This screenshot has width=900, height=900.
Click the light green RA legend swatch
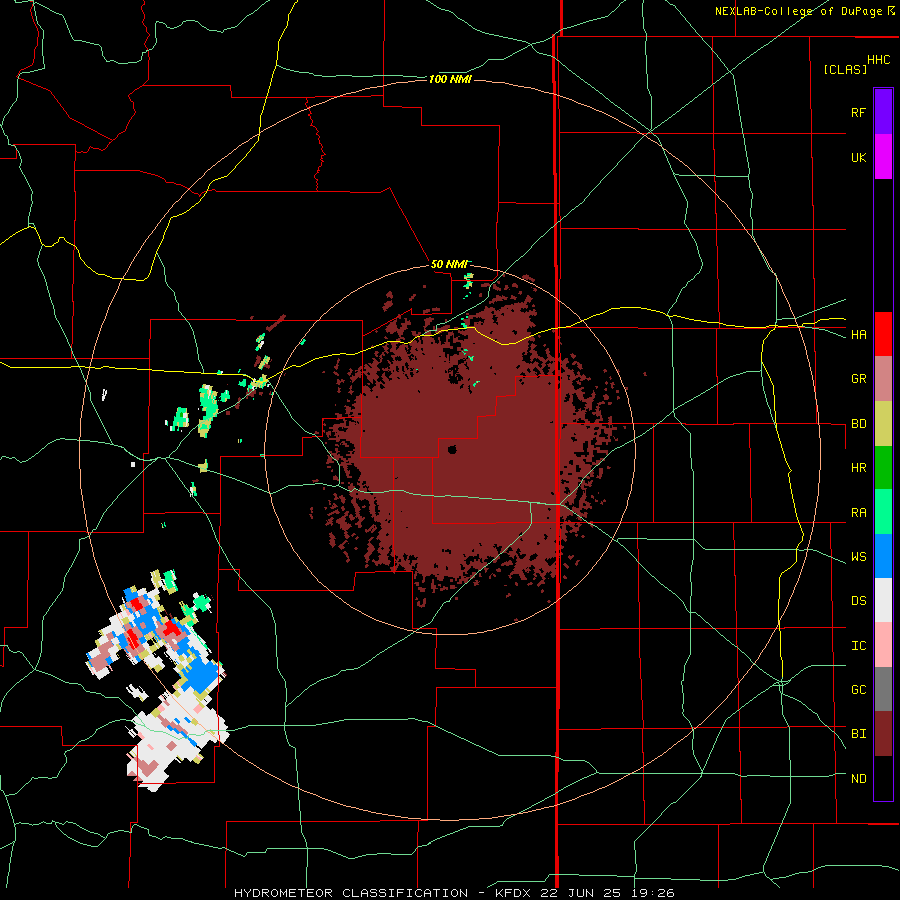coord(883,512)
